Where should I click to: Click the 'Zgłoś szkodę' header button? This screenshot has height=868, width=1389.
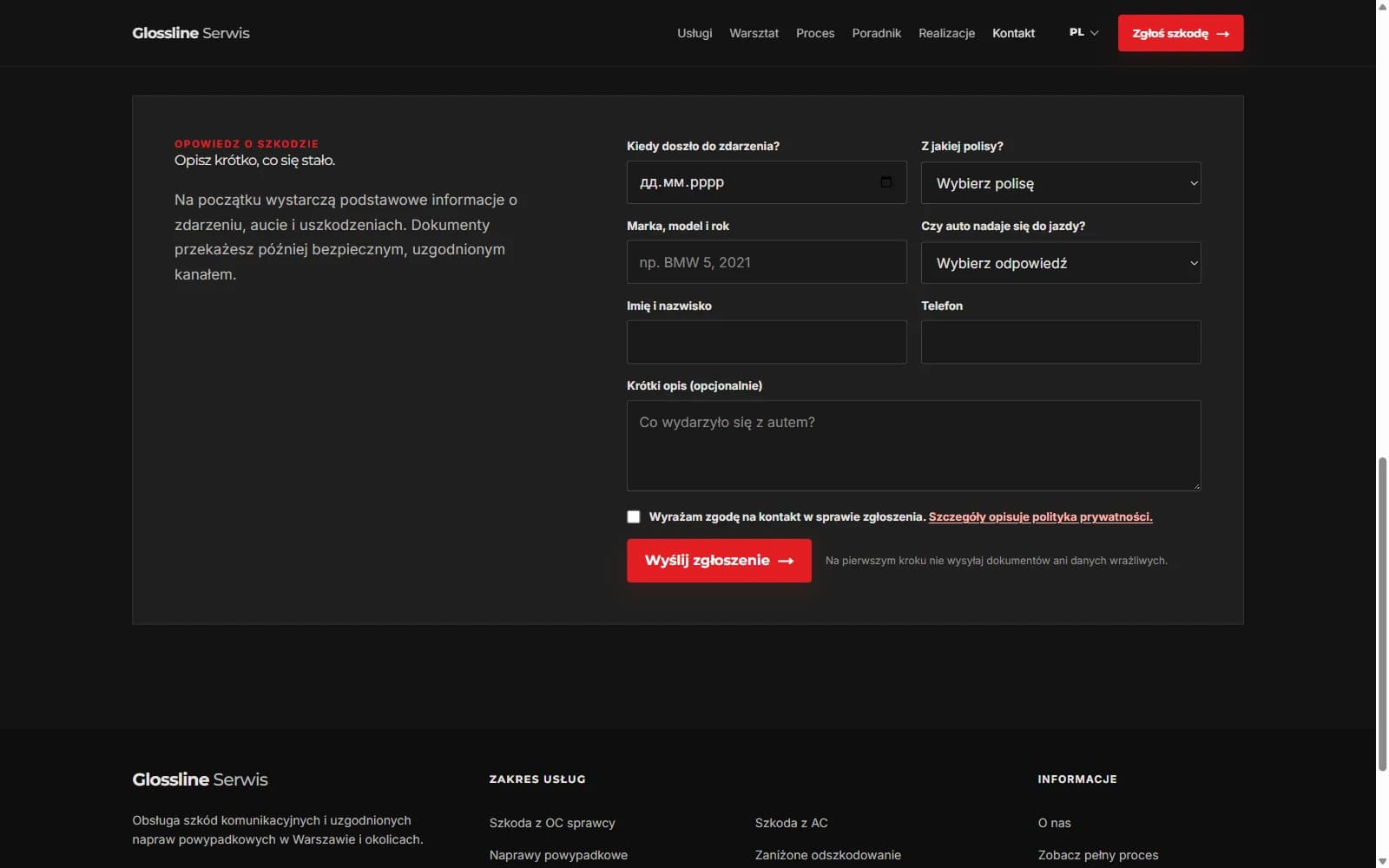(1181, 33)
